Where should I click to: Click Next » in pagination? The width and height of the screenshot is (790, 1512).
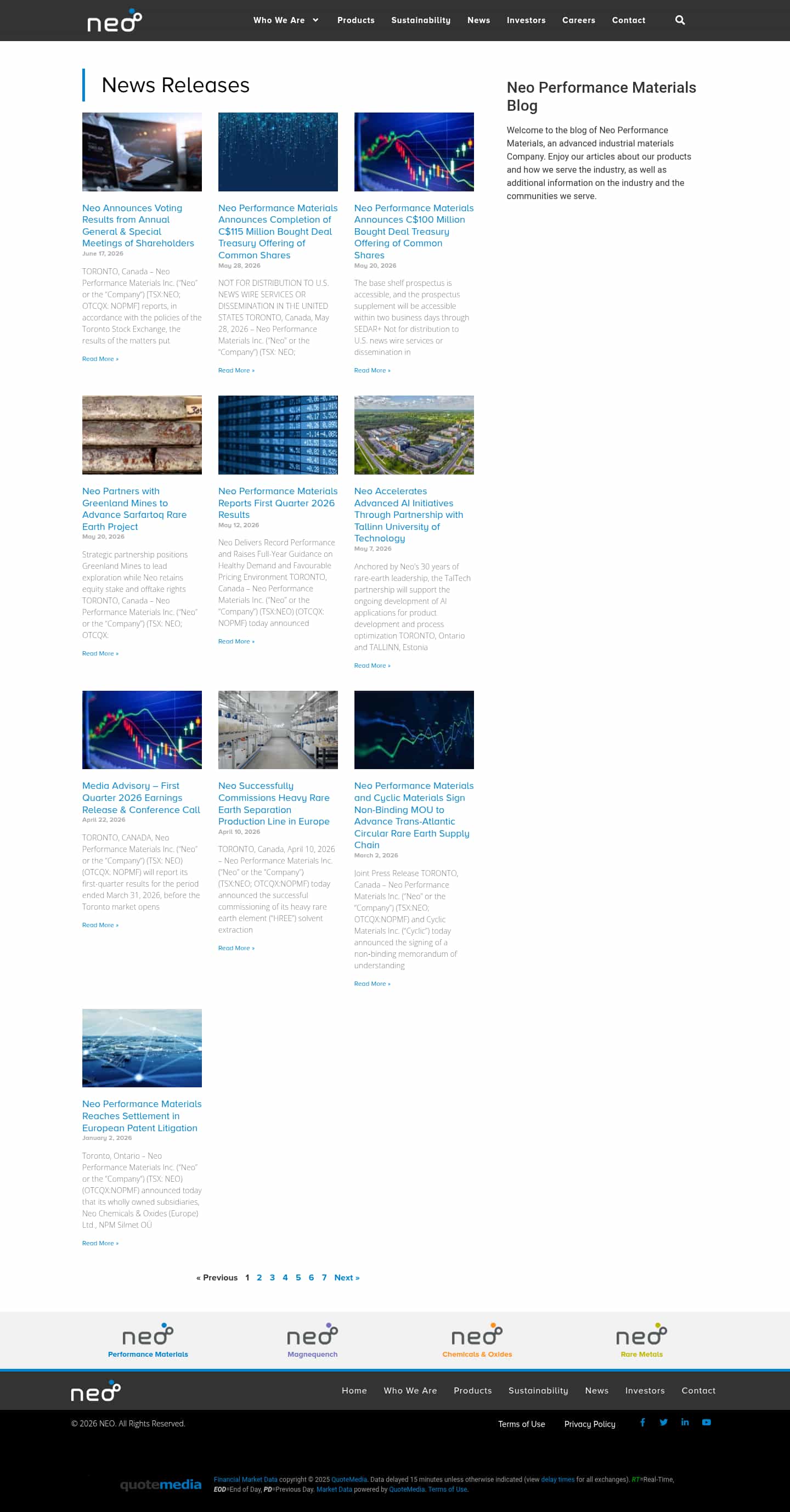[347, 1278]
